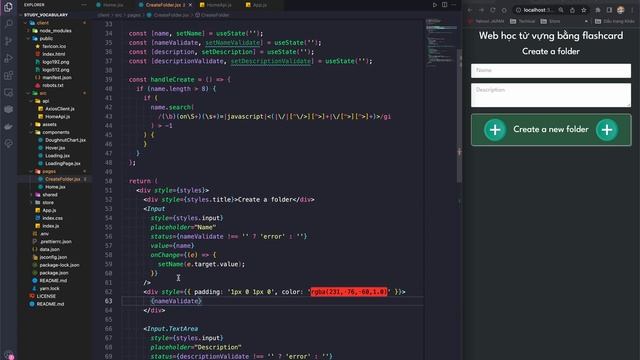Open index.html in public folder
Viewport: 640px width, 360px height.
pyautogui.click(x=53, y=54)
